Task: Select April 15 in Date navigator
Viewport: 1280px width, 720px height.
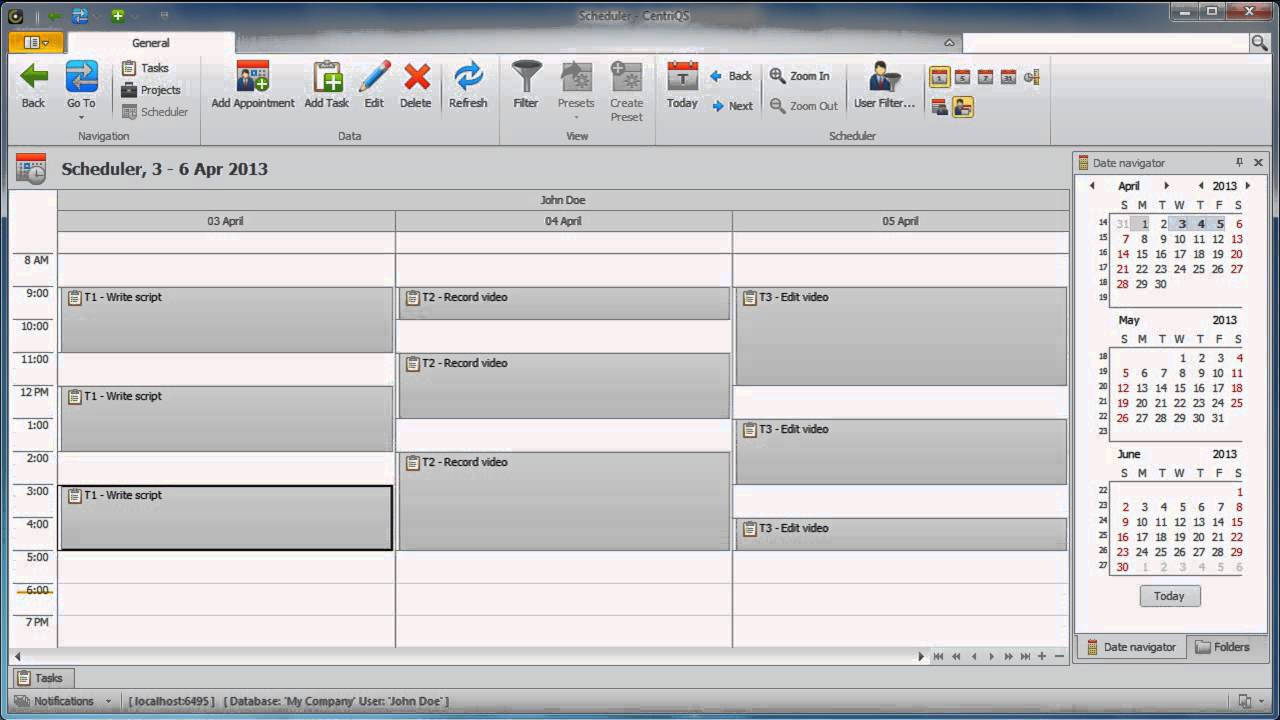Action: click(1142, 254)
